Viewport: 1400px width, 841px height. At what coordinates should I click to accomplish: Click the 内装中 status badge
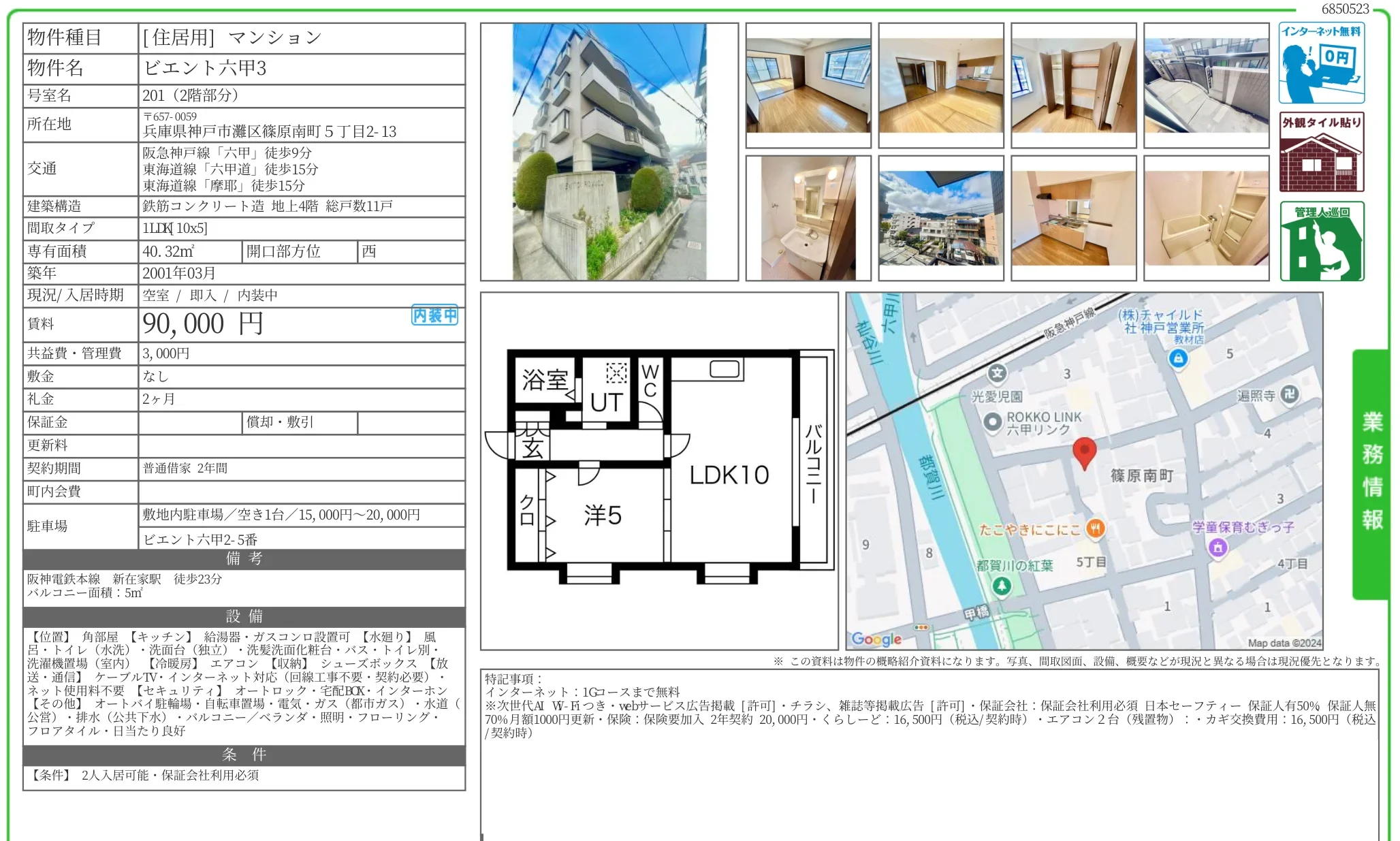[x=434, y=315]
